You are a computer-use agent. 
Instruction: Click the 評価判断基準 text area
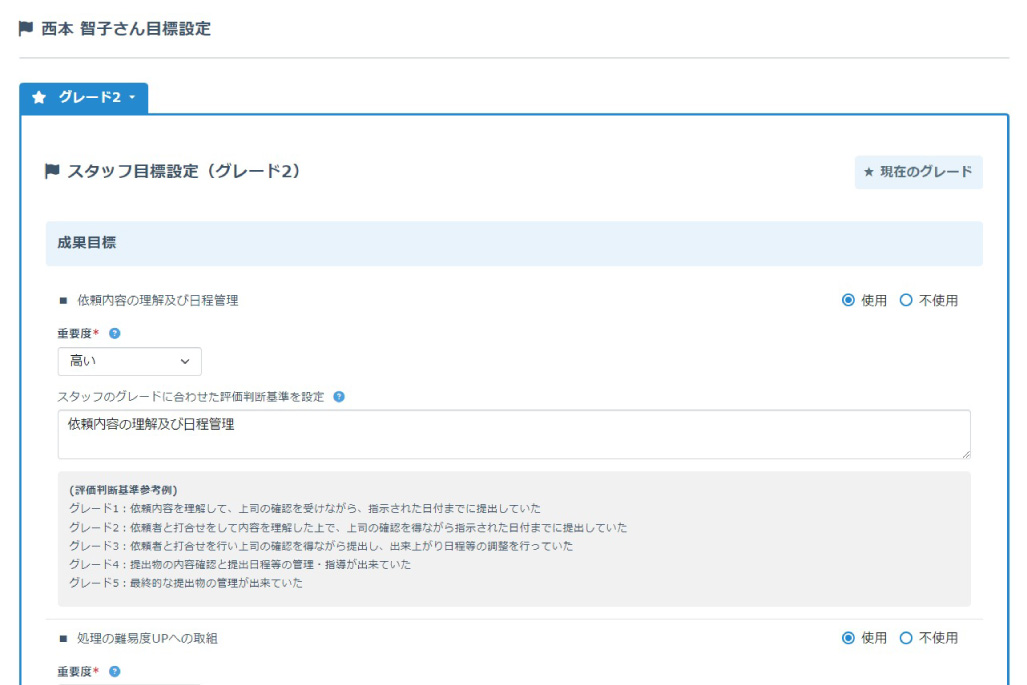tap(514, 434)
